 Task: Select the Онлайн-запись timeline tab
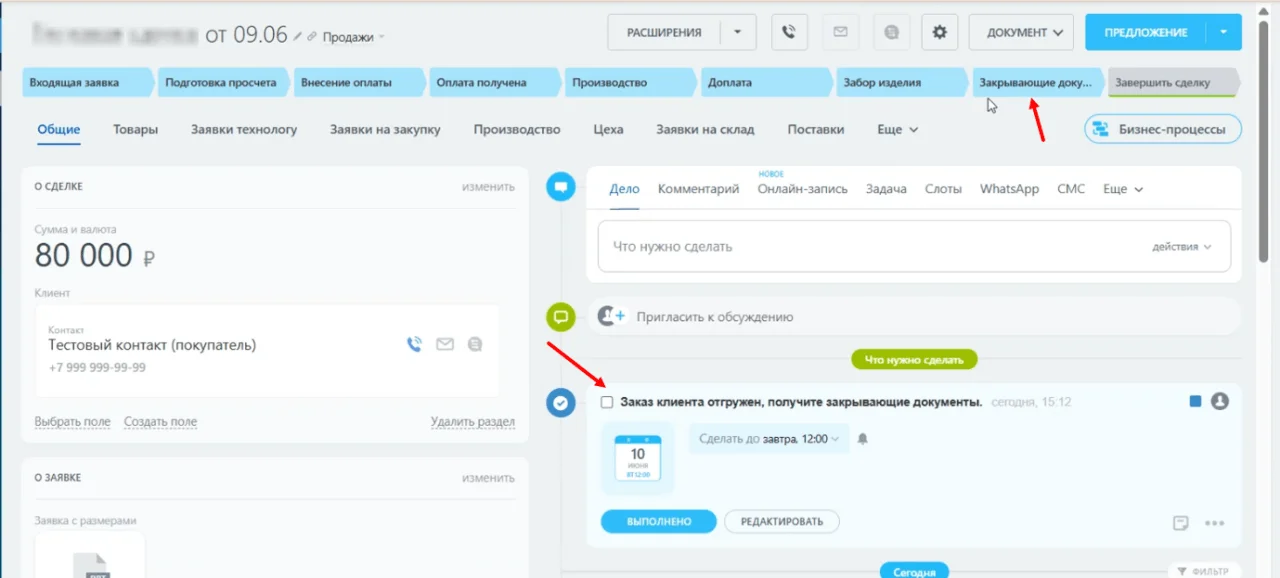[x=802, y=188]
